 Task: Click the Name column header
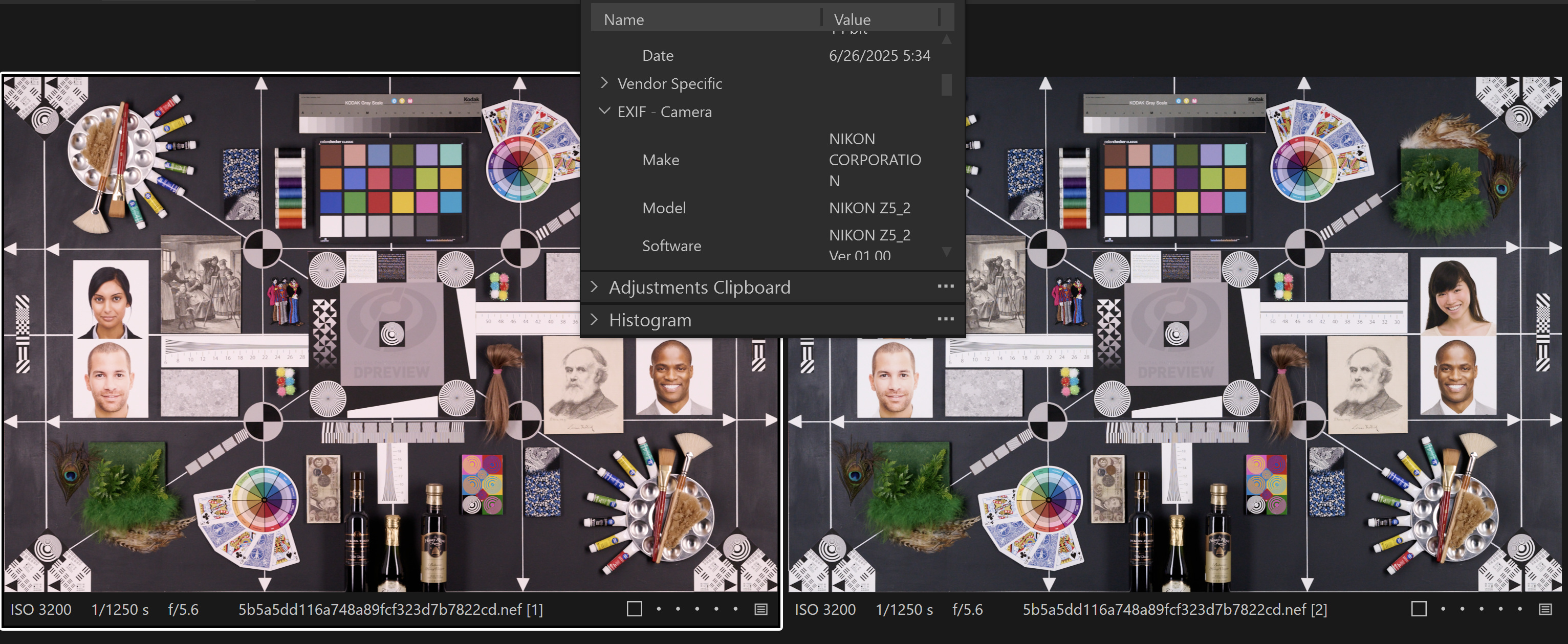tap(706, 19)
